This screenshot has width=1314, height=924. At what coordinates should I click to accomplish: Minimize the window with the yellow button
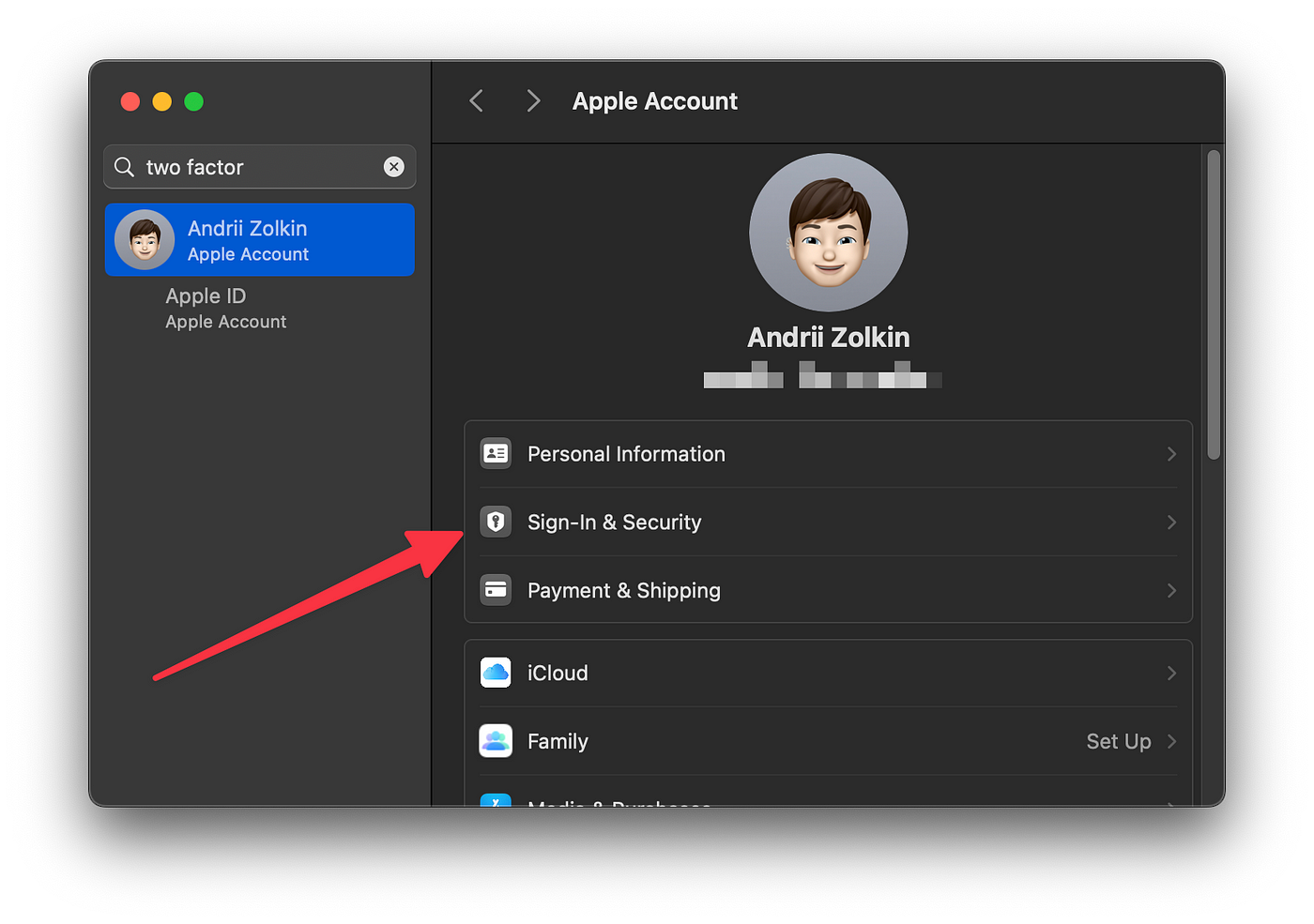(162, 101)
